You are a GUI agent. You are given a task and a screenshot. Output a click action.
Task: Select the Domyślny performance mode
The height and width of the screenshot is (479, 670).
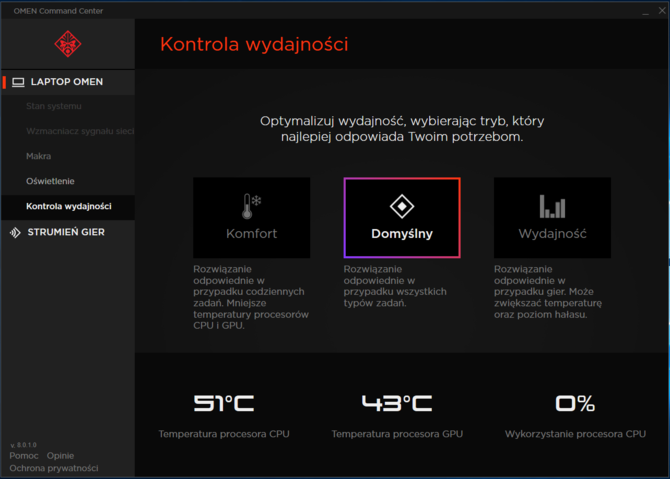pyautogui.click(x=402, y=217)
